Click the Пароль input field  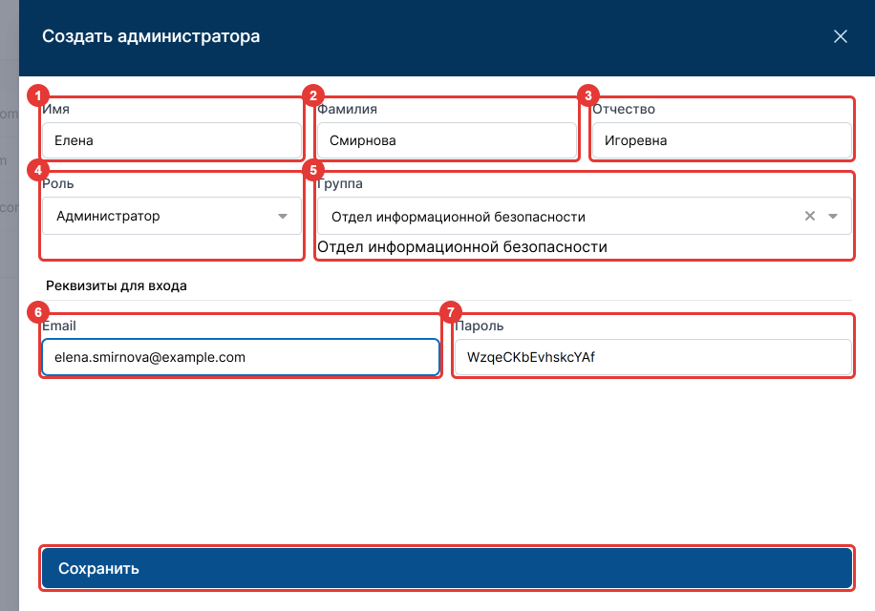(653, 357)
